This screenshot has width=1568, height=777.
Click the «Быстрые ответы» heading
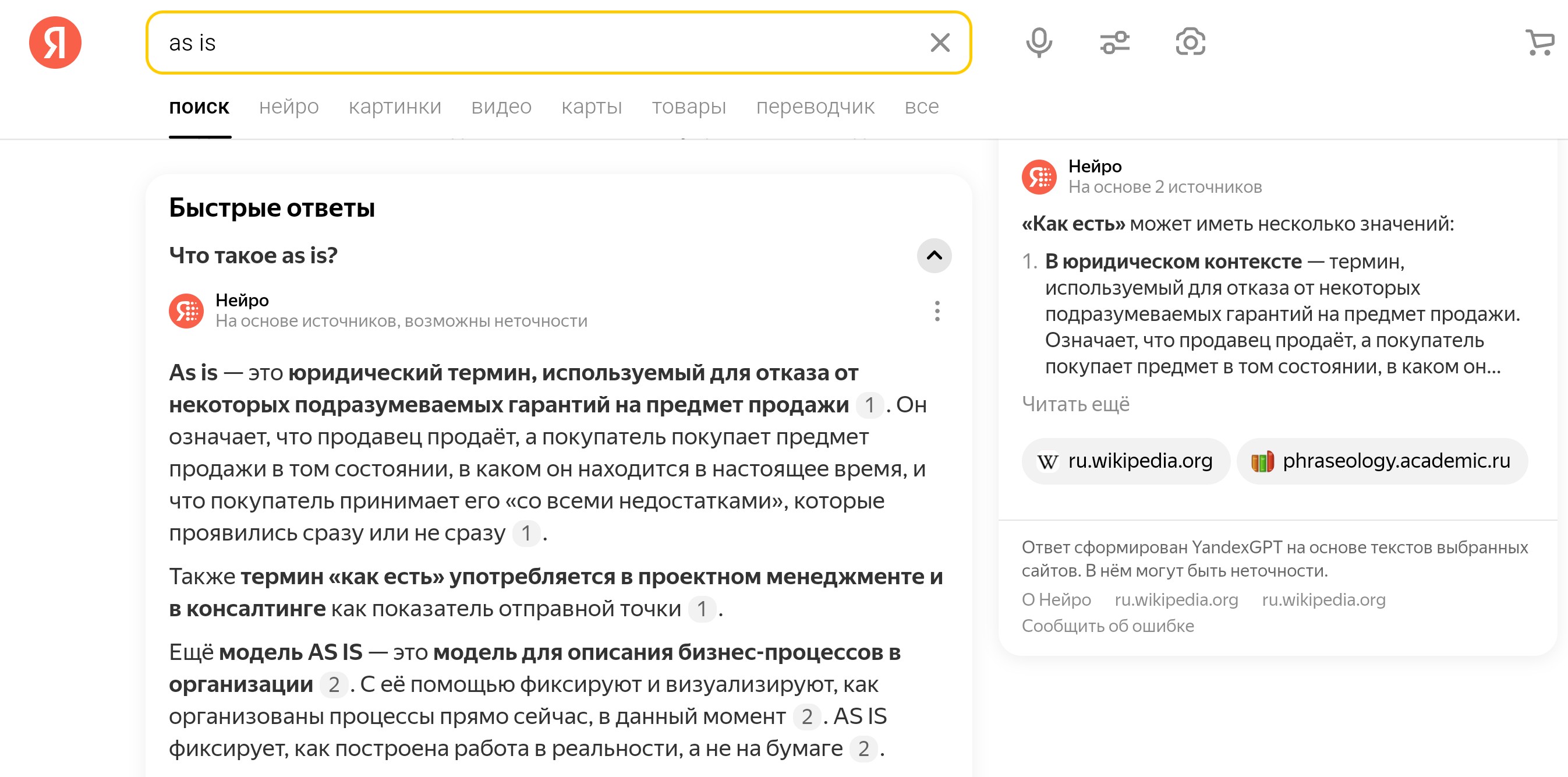pyautogui.click(x=271, y=209)
